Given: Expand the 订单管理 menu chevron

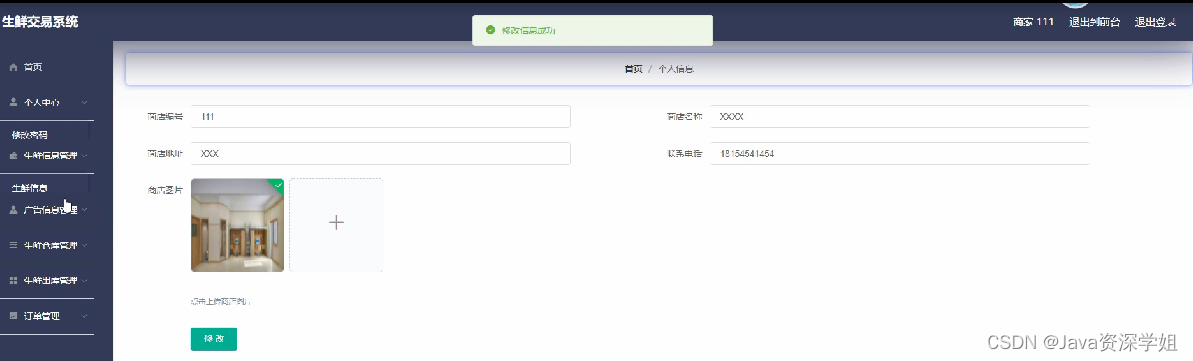Looking at the screenshot, I should (x=84, y=315).
